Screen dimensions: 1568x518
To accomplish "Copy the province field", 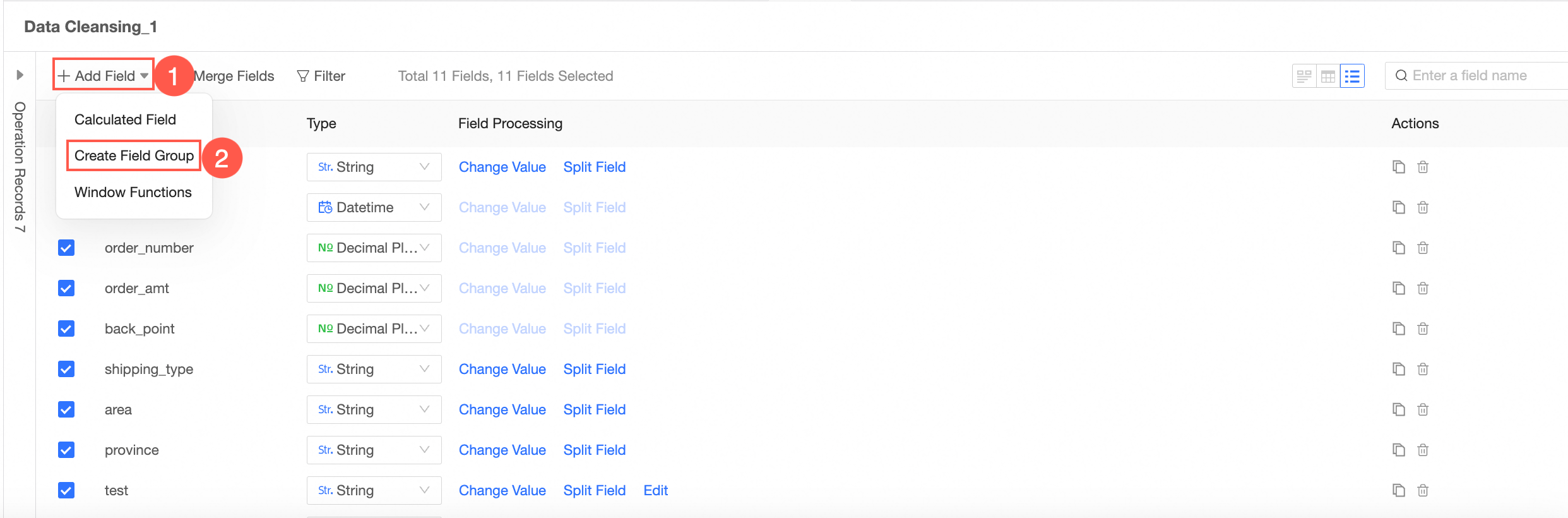I will [x=1399, y=450].
